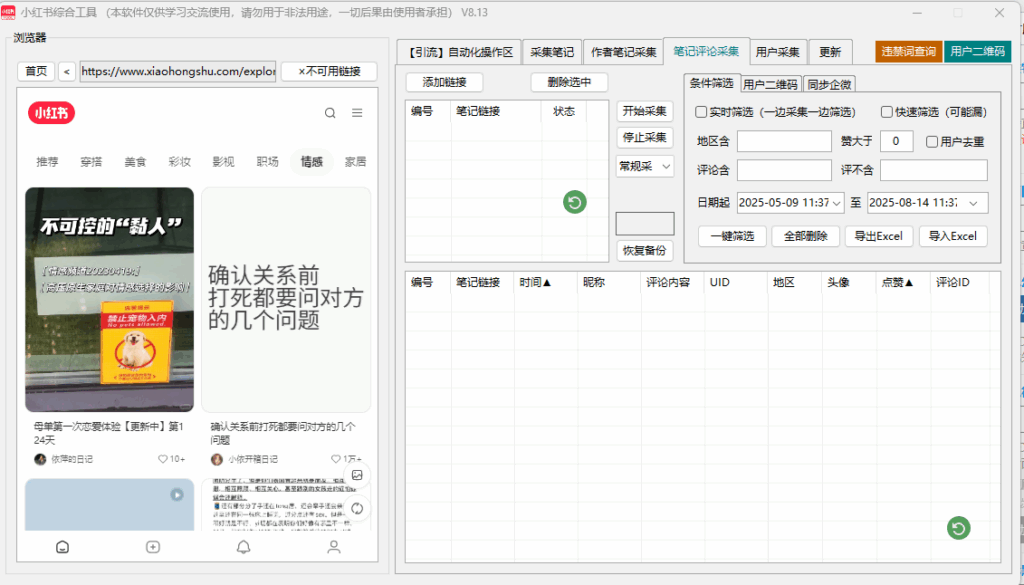Enable 实时筛选 checkbox
The width and height of the screenshot is (1024, 585).
pyautogui.click(x=701, y=112)
